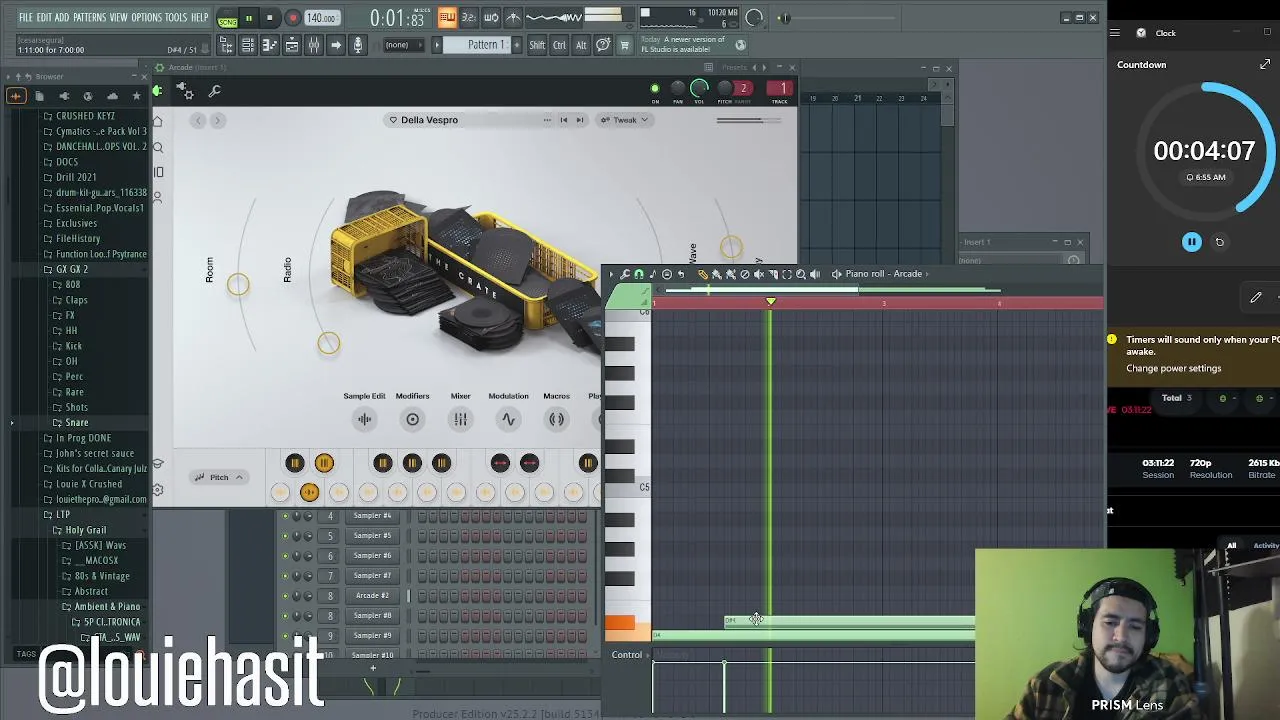Open the Della Vespro preset name dropdown
This screenshot has height=720, width=1280.
coord(429,120)
